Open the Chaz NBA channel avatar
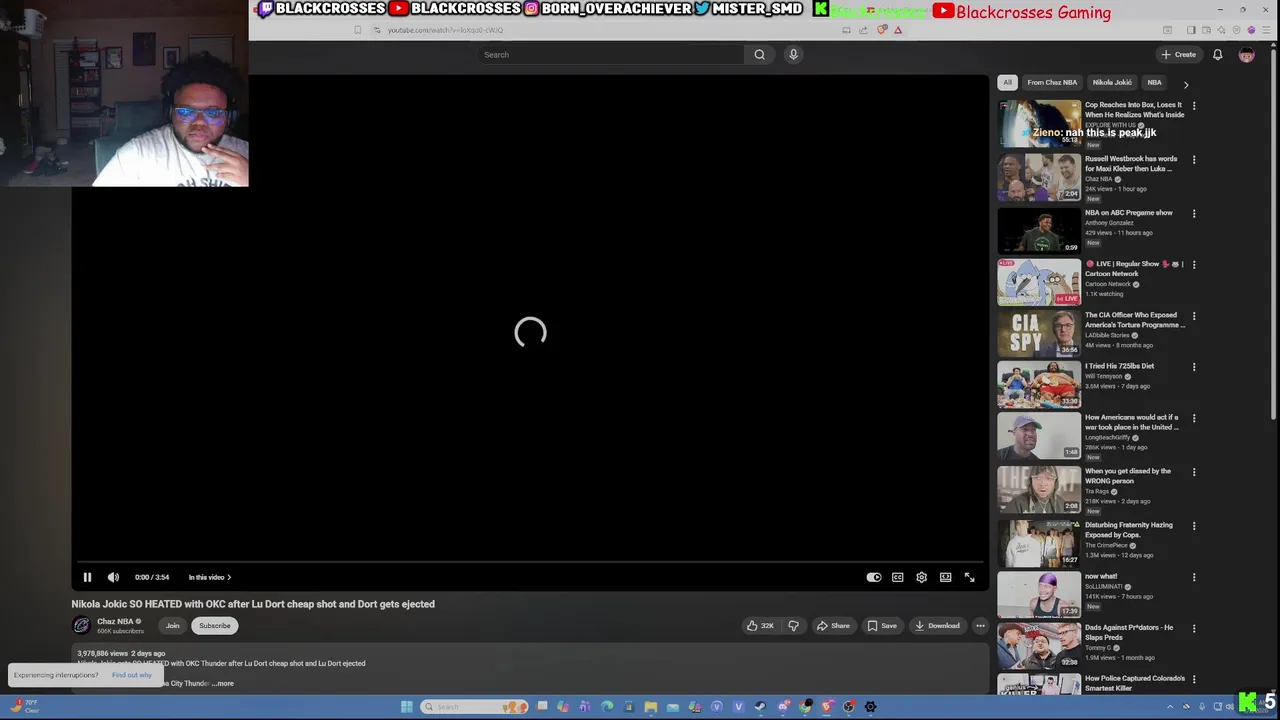 81,626
